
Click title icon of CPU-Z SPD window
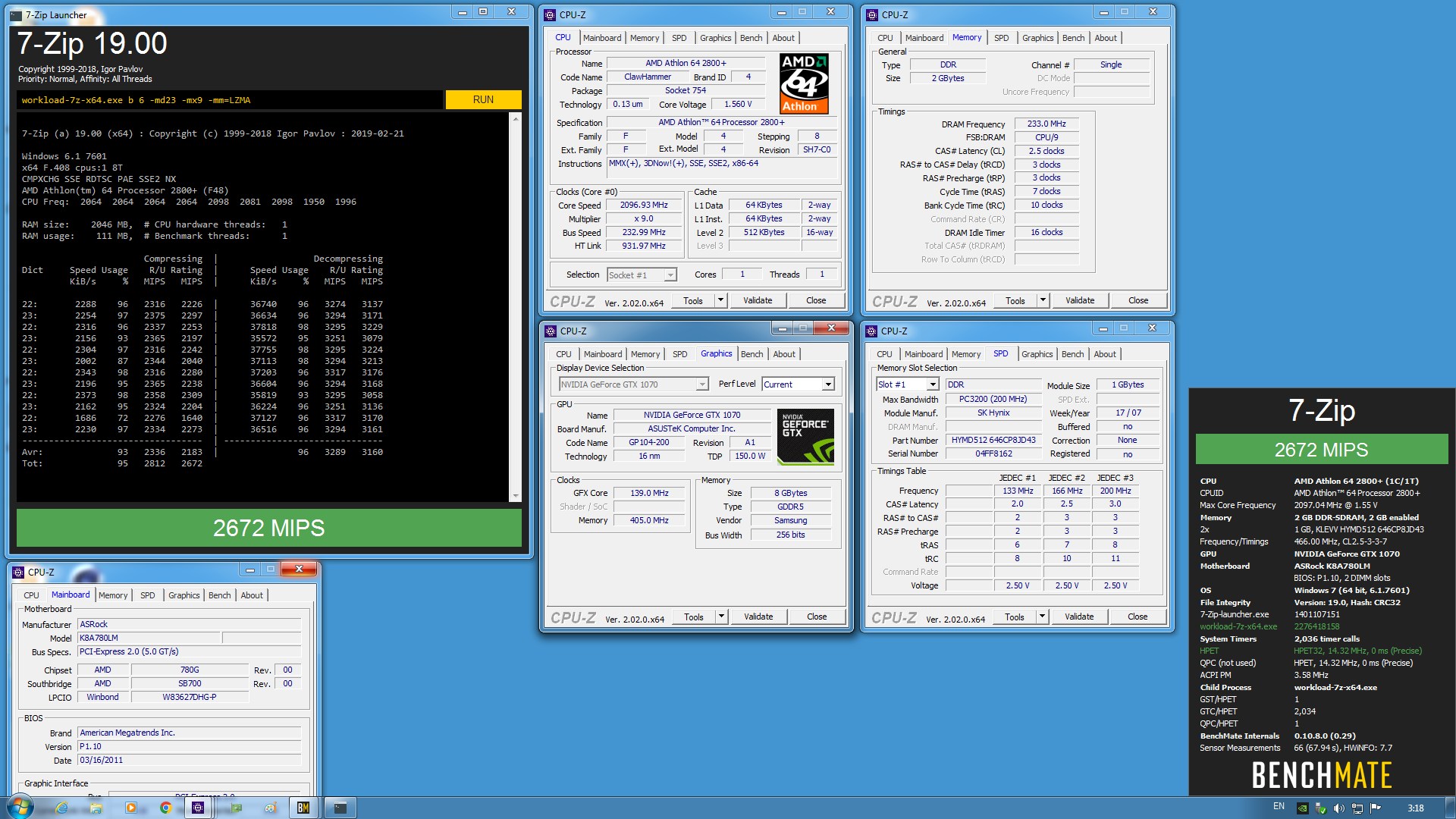point(871,331)
